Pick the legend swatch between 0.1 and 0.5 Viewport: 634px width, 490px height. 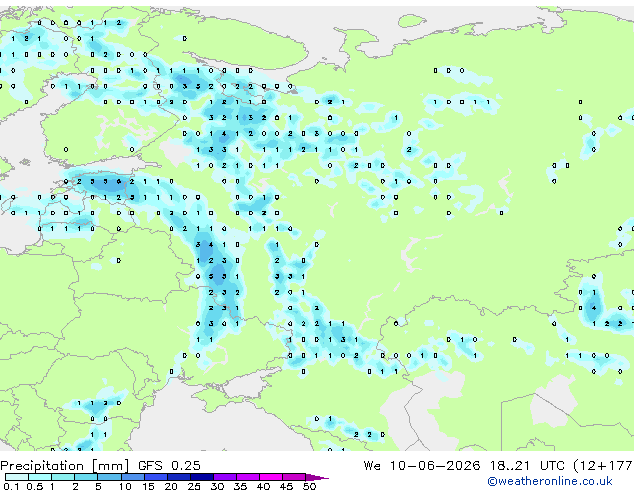(x=17, y=477)
